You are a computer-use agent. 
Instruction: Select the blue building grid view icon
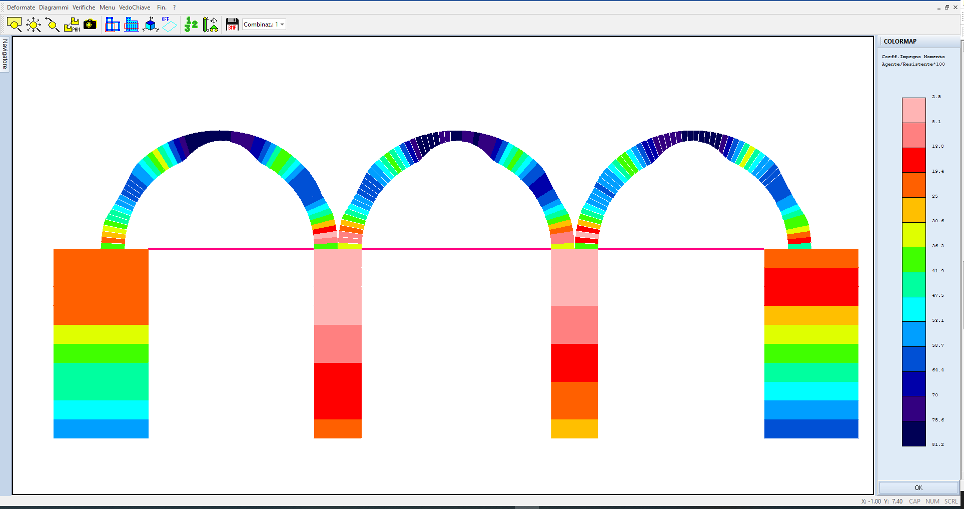coord(132,25)
